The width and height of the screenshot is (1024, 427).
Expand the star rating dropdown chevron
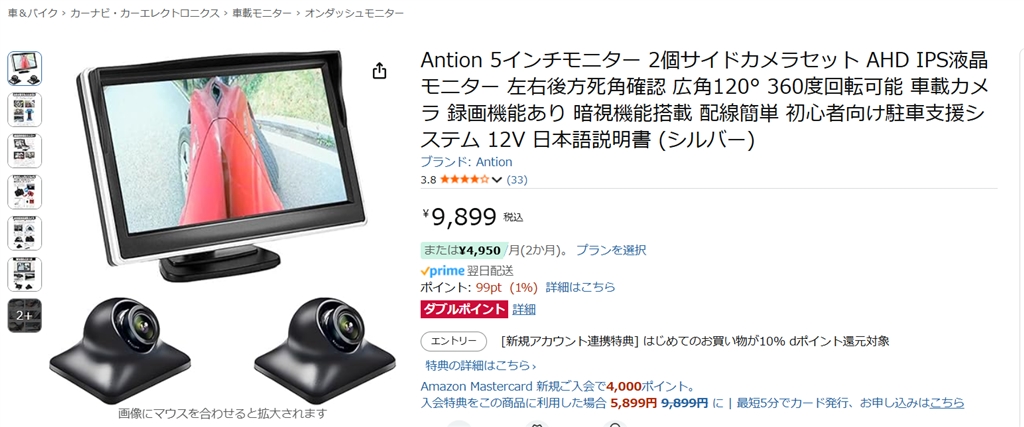coord(496,180)
